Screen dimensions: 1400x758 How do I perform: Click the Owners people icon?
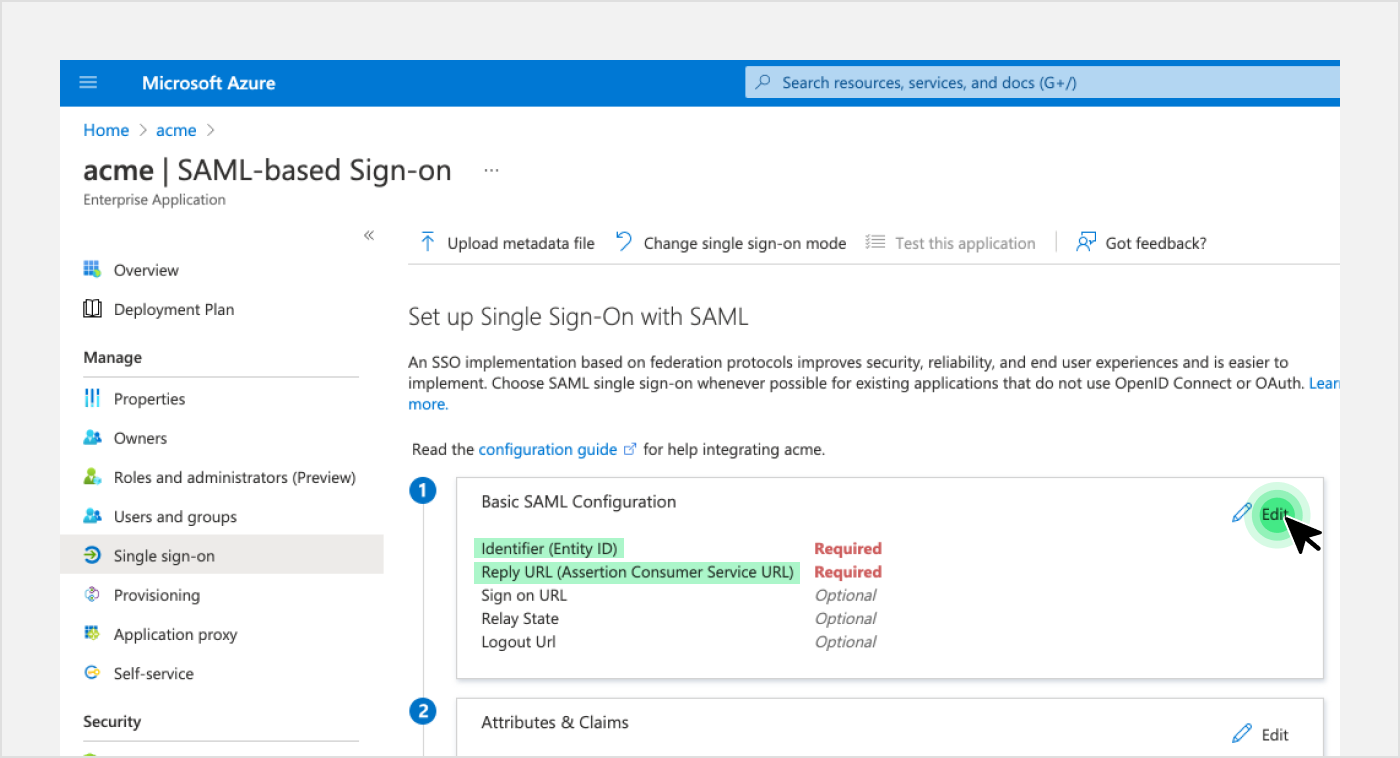(92, 438)
